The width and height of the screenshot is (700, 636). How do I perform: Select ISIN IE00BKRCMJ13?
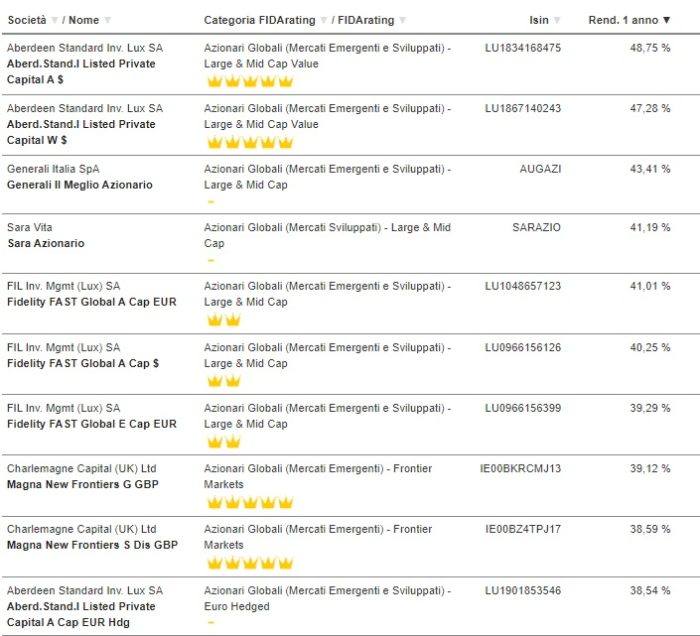point(520,469)
